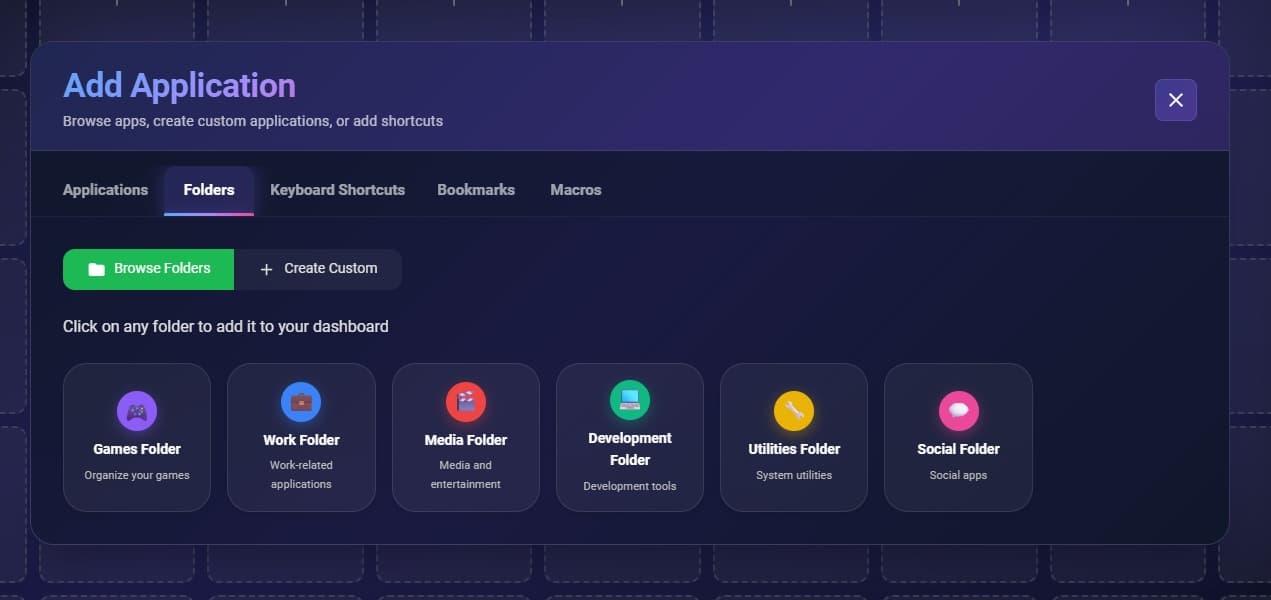Add folder via 'Development tools' description
The height and width of the screenshot is (600, 1271).
pyautogui.click(x=630, y=486)
